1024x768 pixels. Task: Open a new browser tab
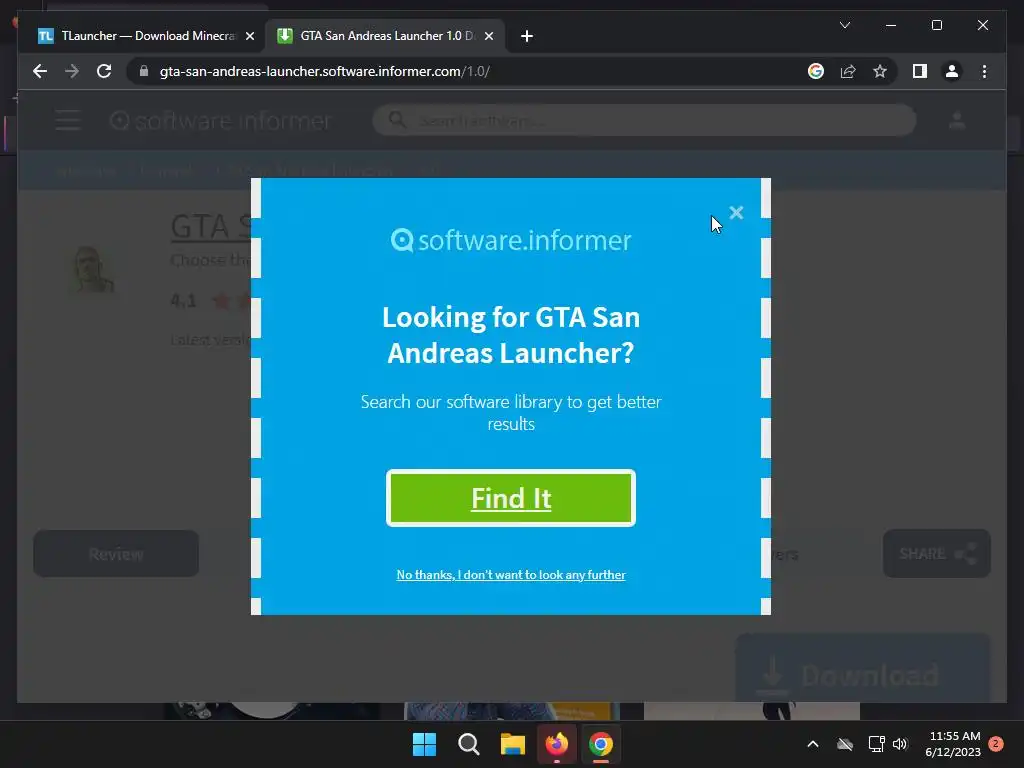point(526,36)
